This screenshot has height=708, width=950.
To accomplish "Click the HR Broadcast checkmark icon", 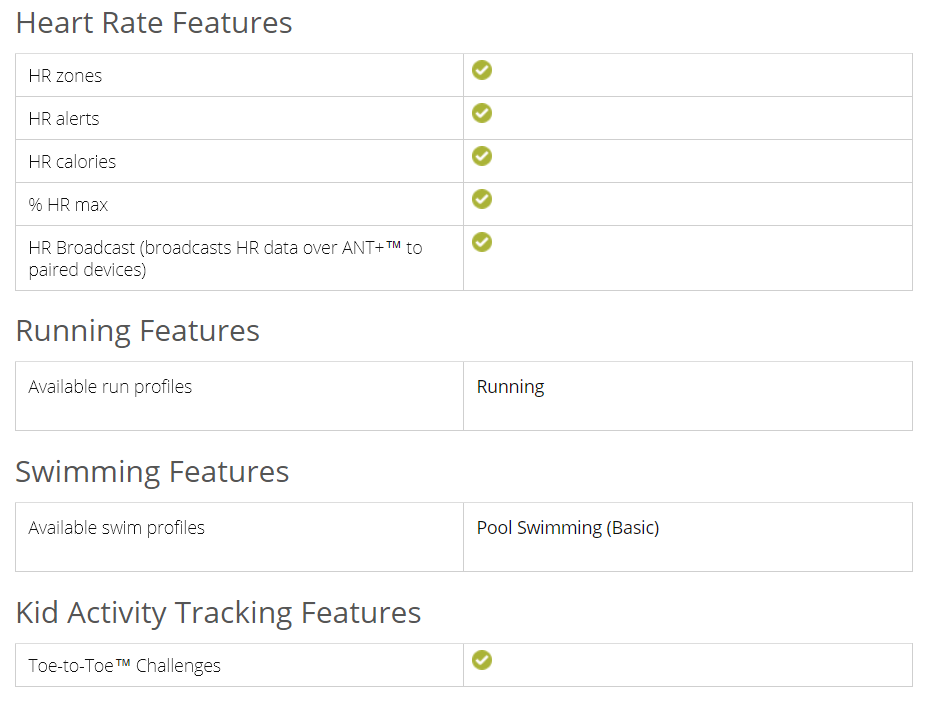I will click(x=482, y=242).
